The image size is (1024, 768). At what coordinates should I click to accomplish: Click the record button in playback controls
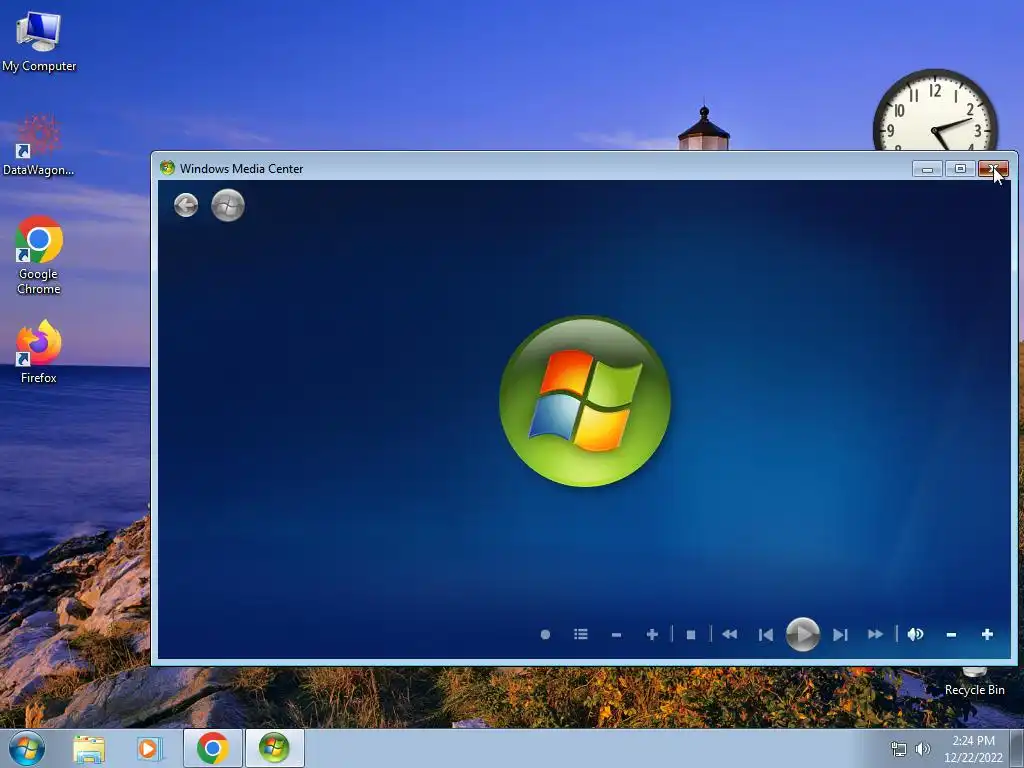pyautogui.click(x=545, y=634)
